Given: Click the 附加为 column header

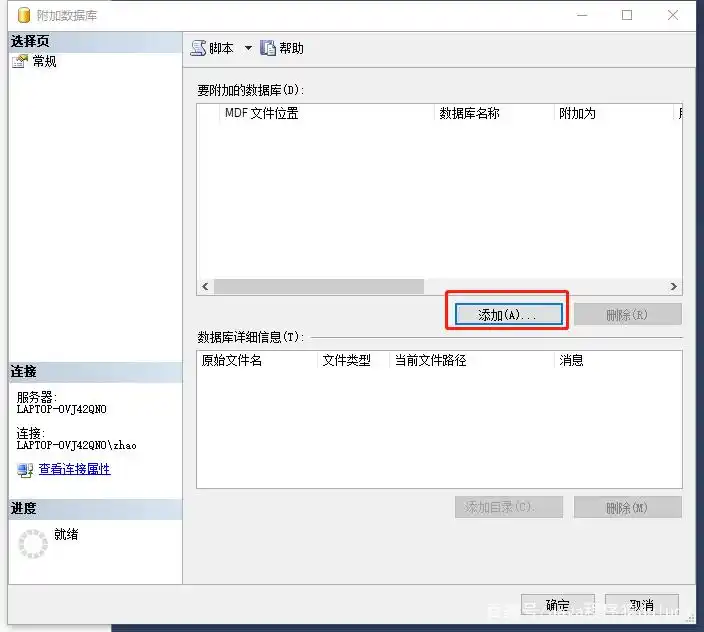Looking at the screenshot, I should tap(614, 113).
